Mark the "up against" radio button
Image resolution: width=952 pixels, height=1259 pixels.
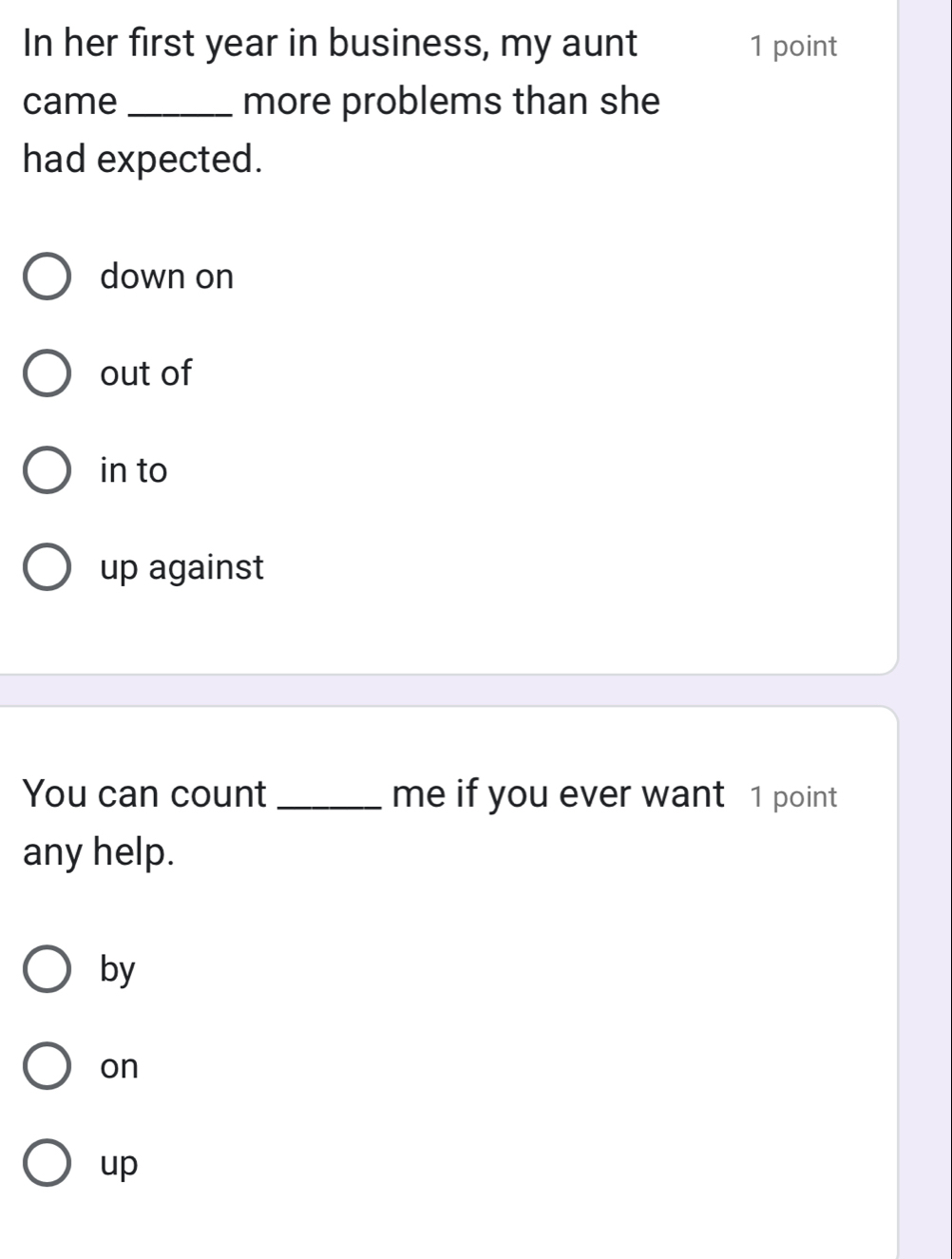click(x=47, y=568)
